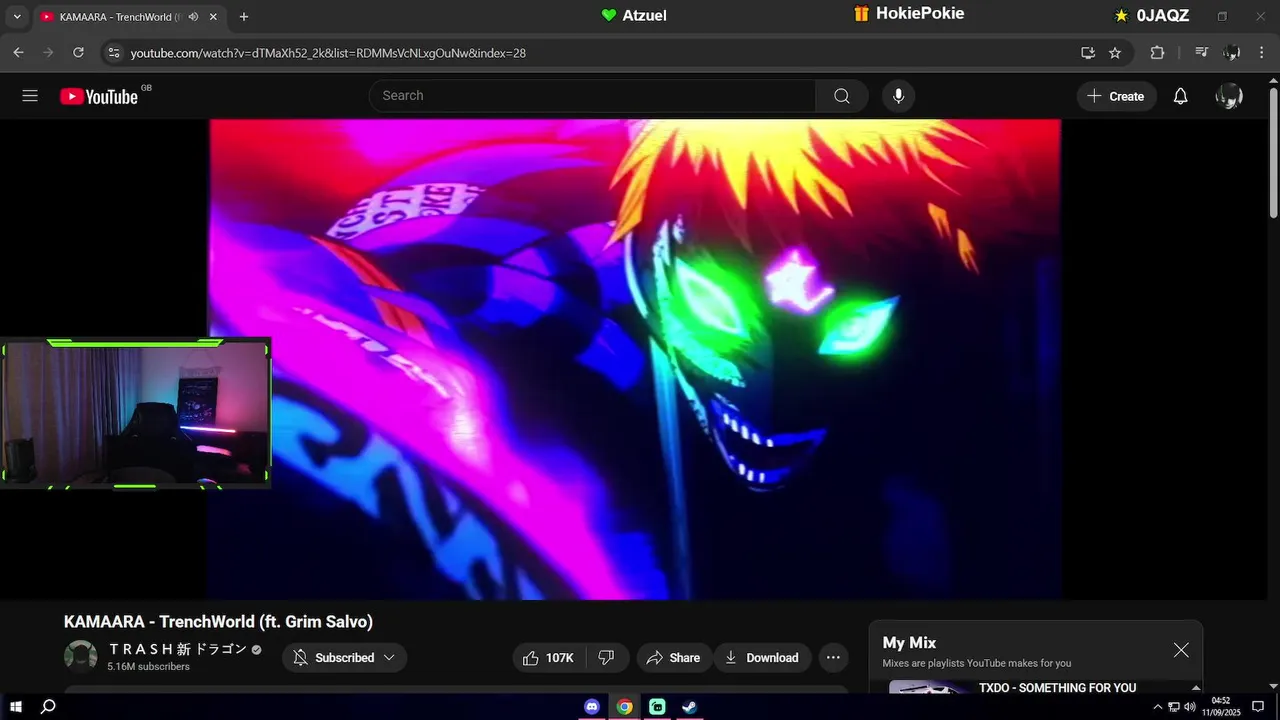Like the video with 107K thumbs up
The width and height of the screenshot is (1280, 720).
coord(548,657)
